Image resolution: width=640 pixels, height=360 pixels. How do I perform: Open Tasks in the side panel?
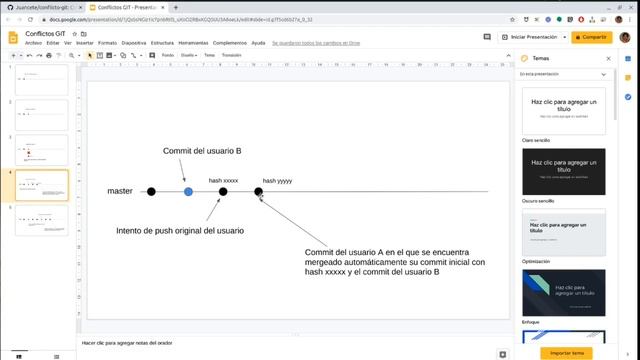pos(628,97)
